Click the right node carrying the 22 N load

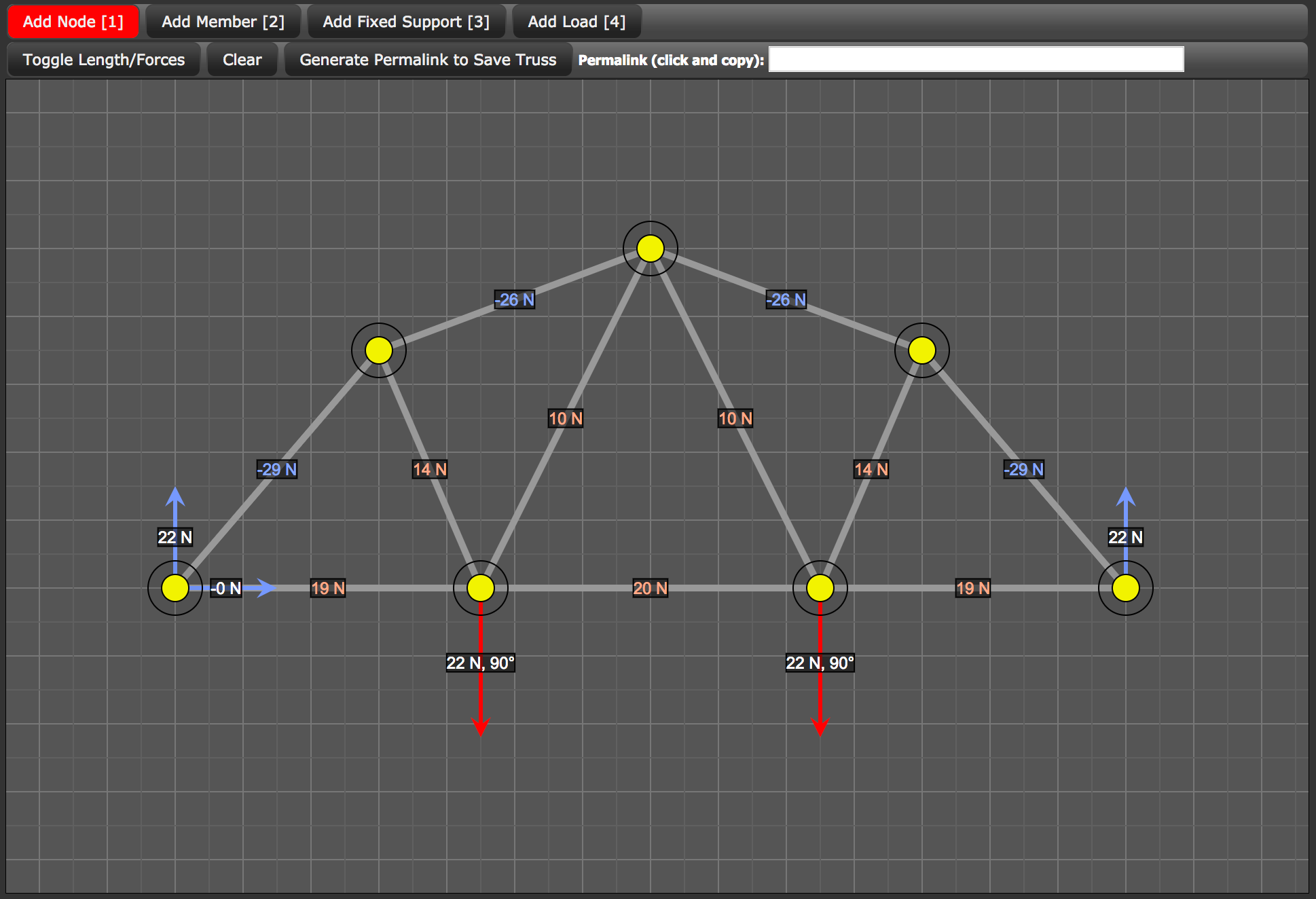tap(820, 588)
